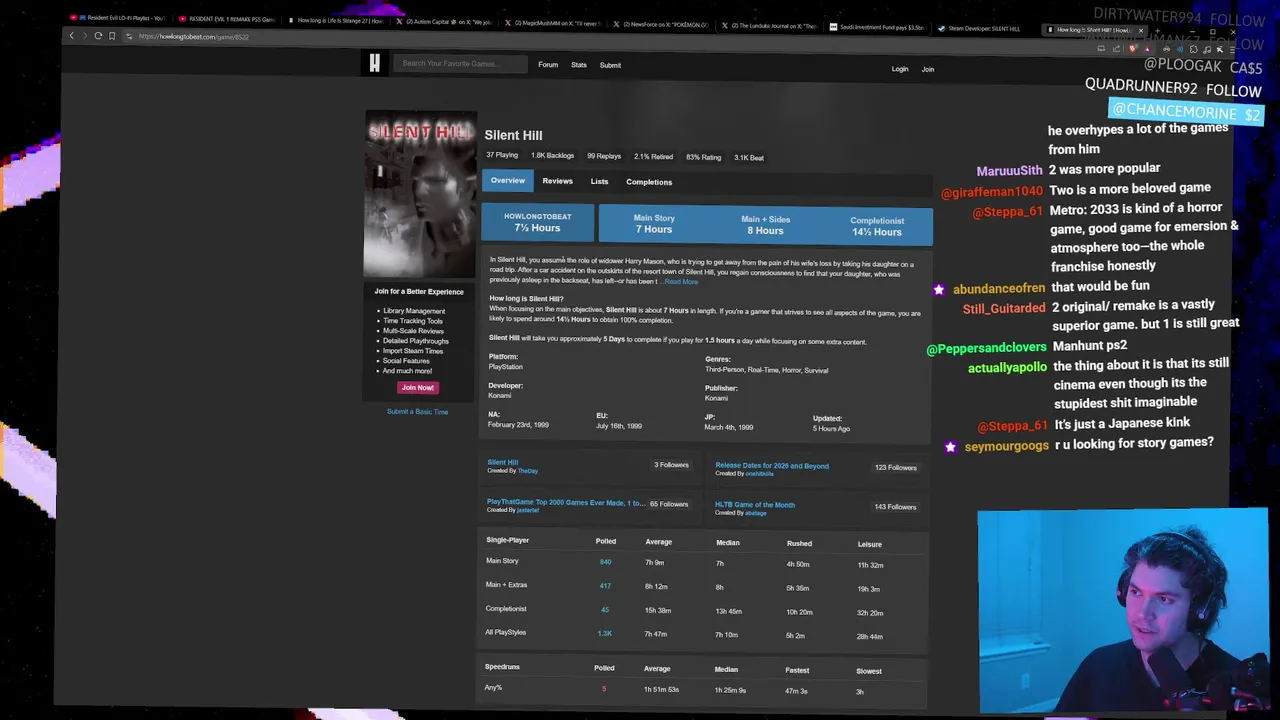Click the Main + Extras polled count 417
Viewport: 1280px width, 720px height.
tap(605, 586)
